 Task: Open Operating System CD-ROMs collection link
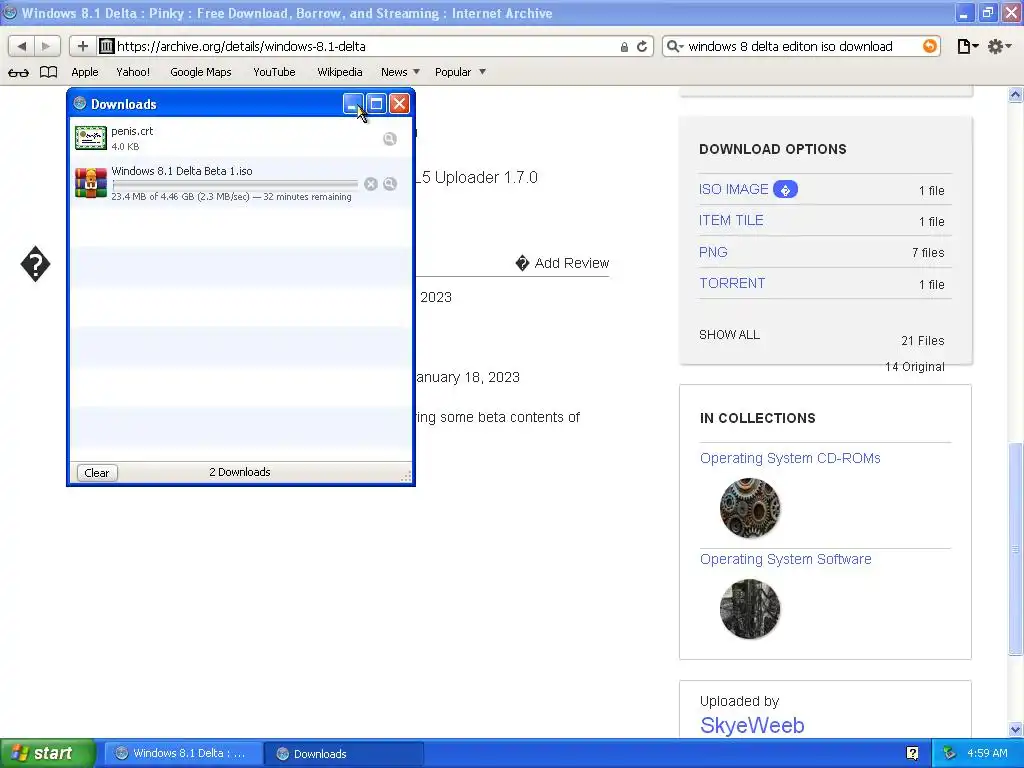click(790, 458)
